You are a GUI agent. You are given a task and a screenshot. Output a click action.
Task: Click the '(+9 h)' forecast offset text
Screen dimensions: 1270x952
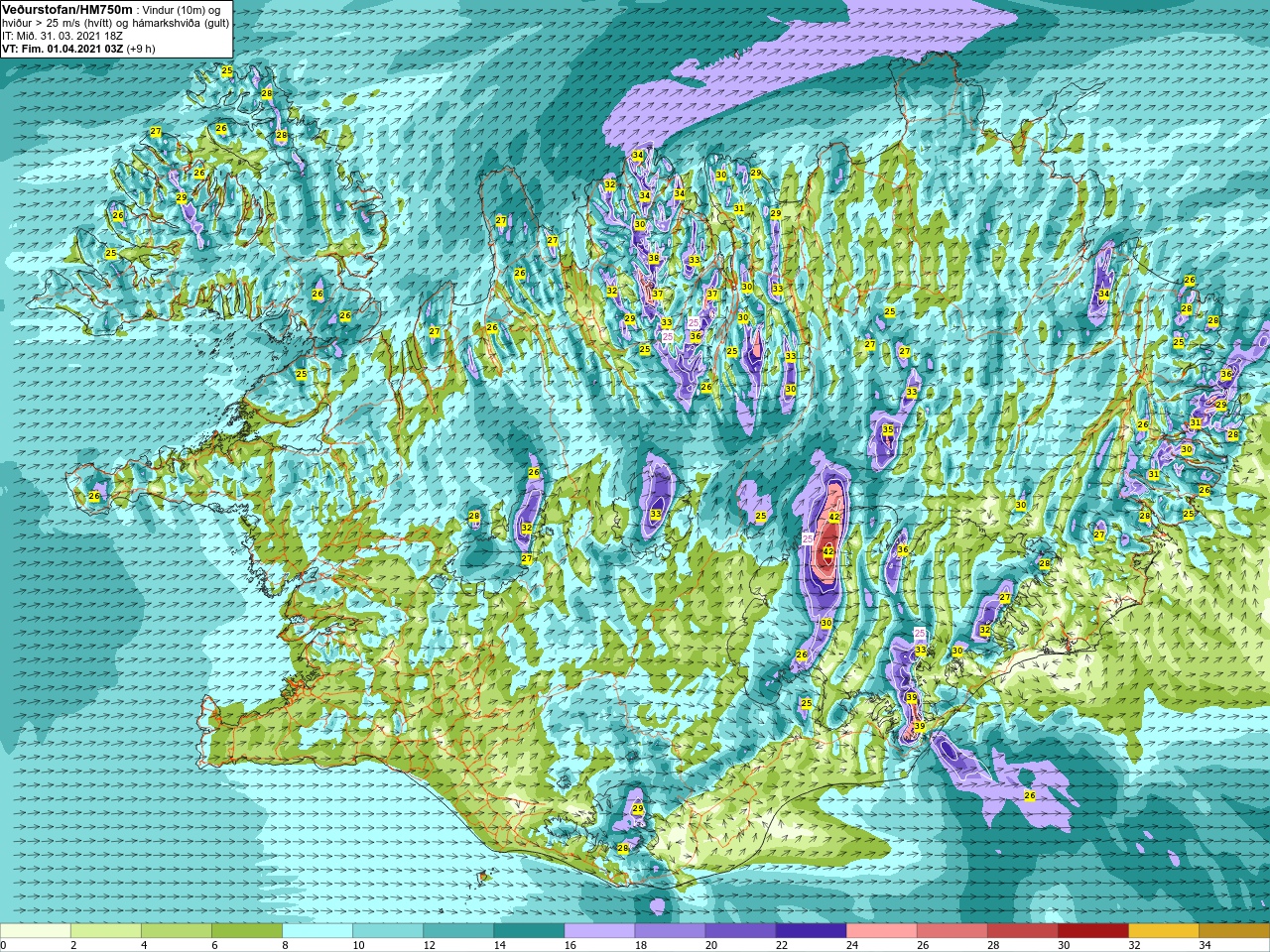[141, 49]
